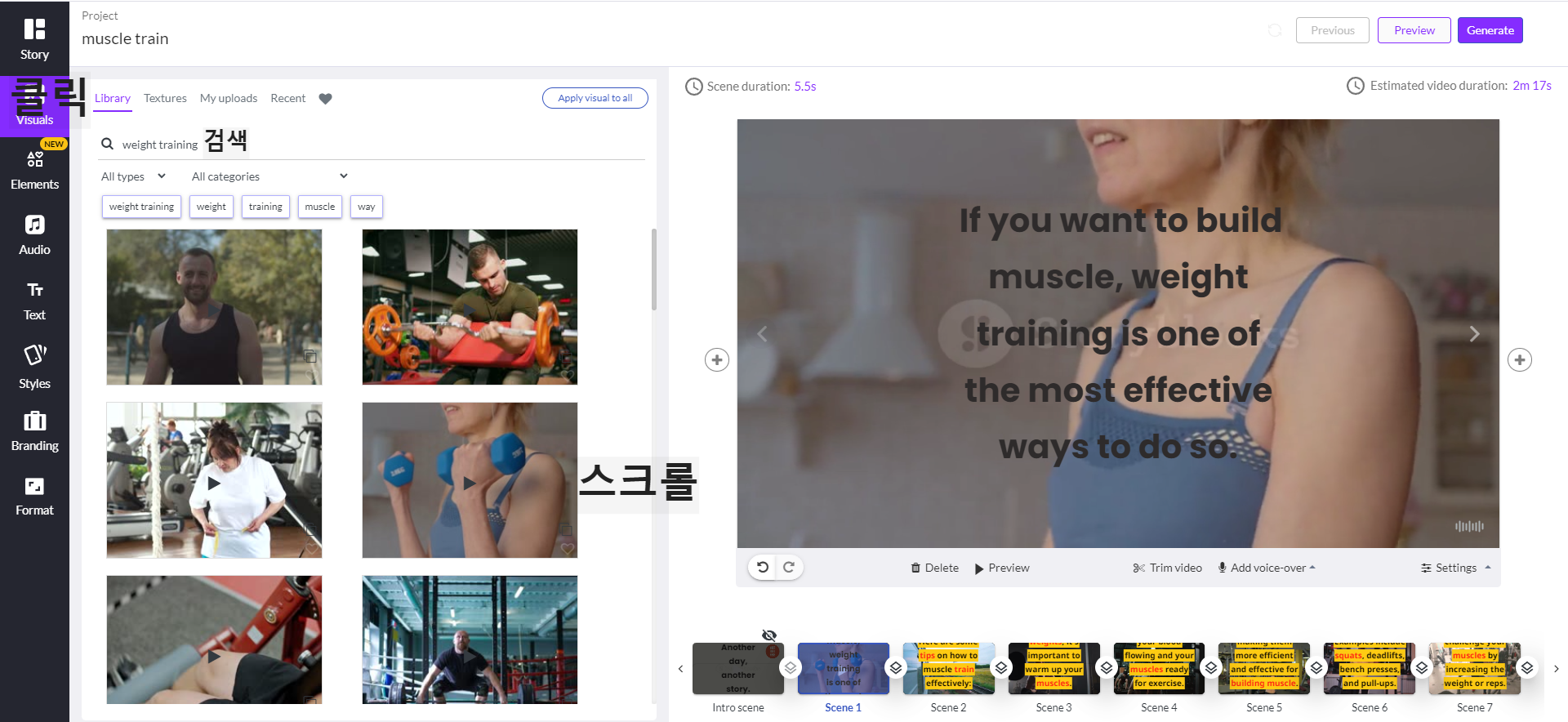Open the All types dropdown
The height and width of the screenshot is (722, 1568).
coord(133,176)
